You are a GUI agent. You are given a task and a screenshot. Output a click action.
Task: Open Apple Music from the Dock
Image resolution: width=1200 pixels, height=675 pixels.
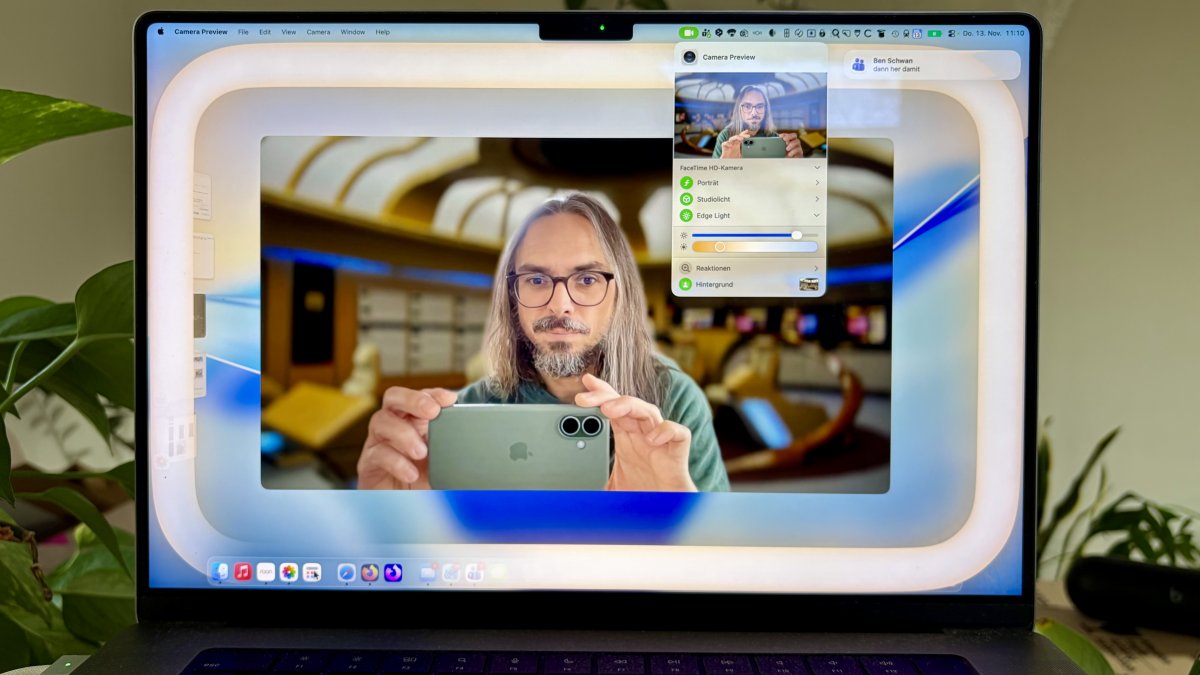pos(242,570)
